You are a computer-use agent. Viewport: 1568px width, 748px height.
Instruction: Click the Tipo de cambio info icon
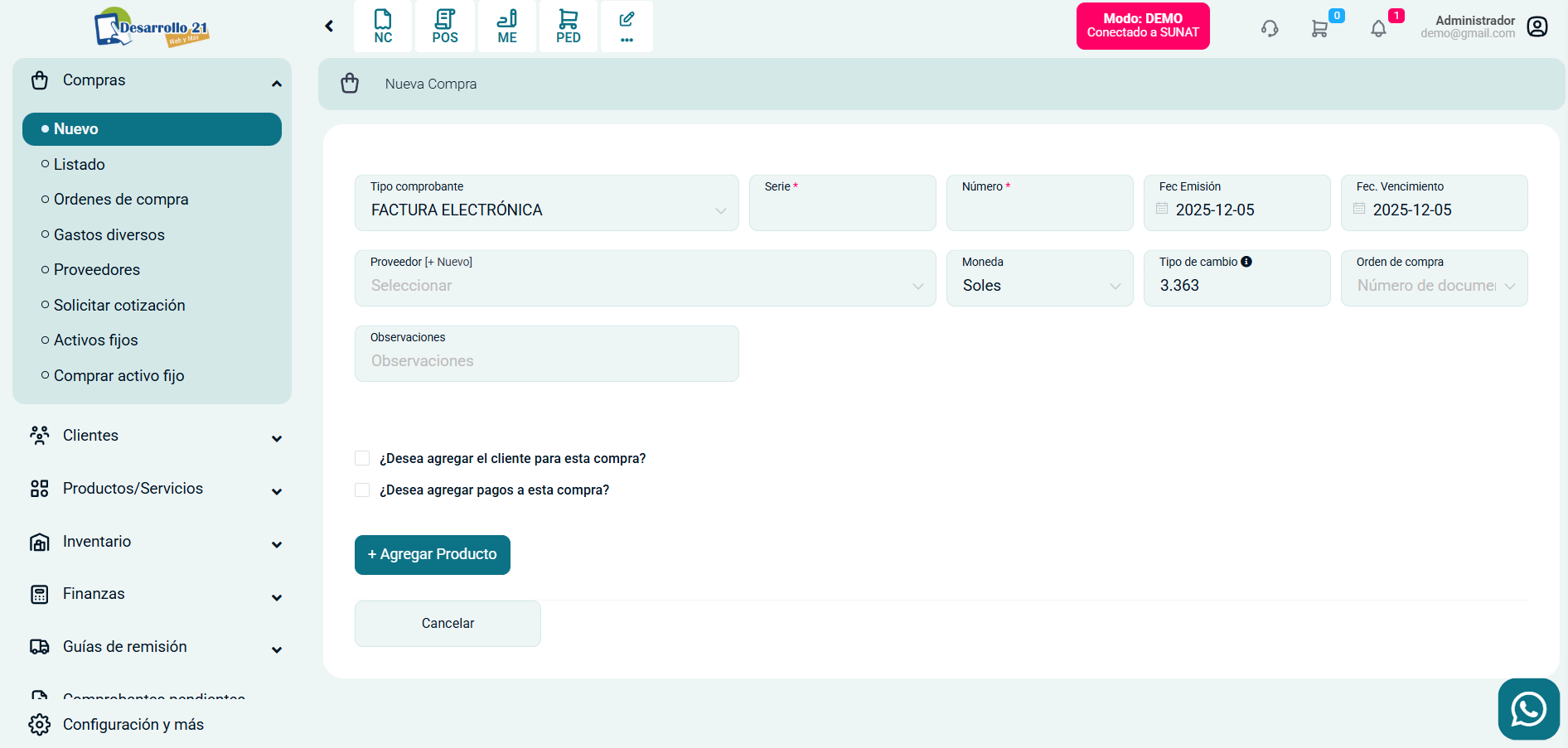click(1246, 262)
